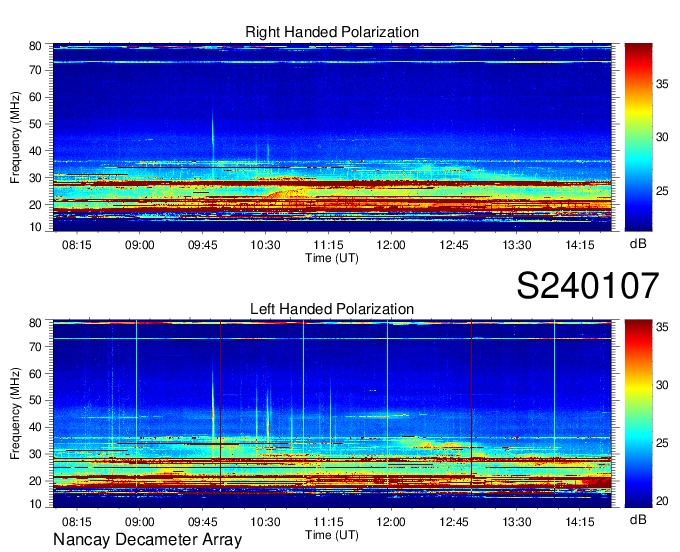Click 14:15 tick on Left Handed plot
The image size is (680, 552).
pyautogui.click(x=580, y=521)
